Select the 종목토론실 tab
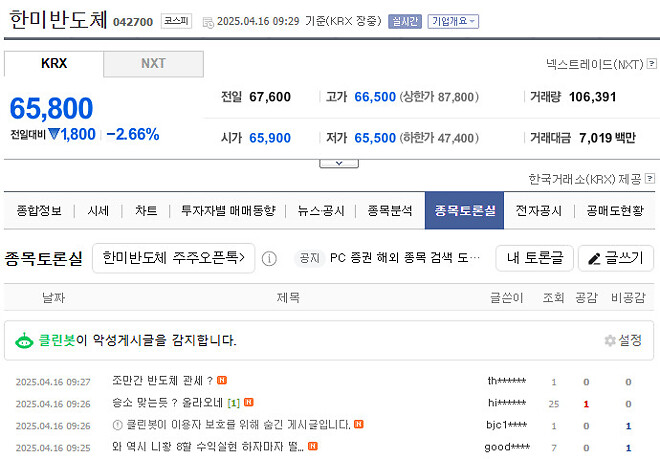 464,211
